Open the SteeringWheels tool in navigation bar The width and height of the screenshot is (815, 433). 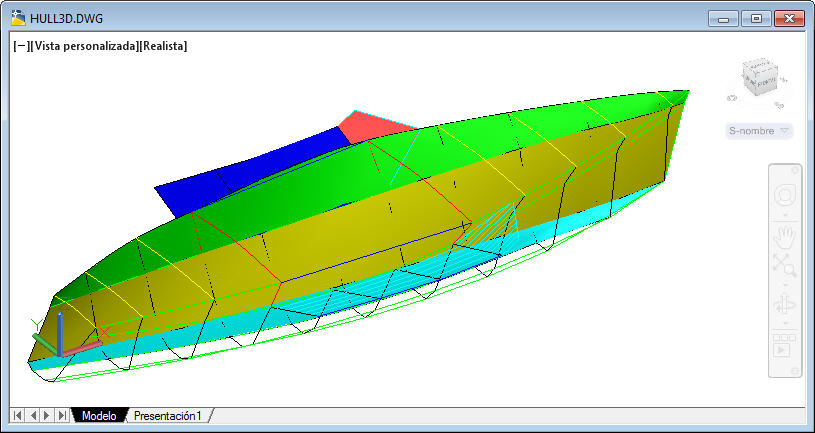point(784,196)
